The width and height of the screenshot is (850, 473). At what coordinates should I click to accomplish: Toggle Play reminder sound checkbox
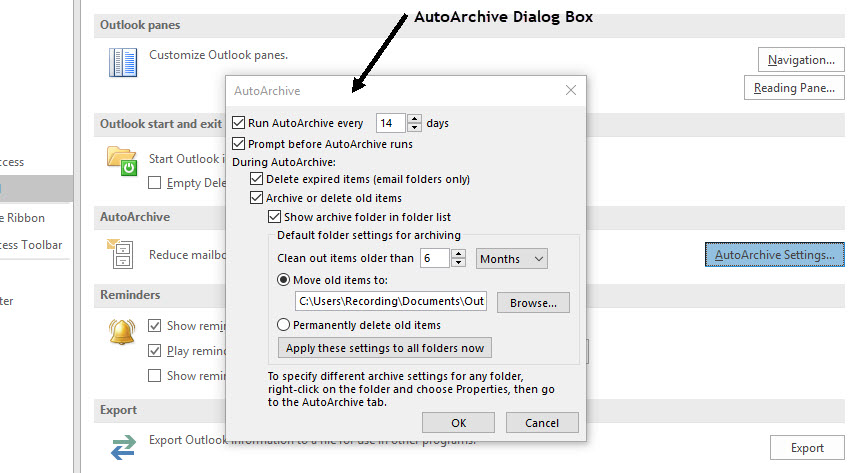pos(154,351)
